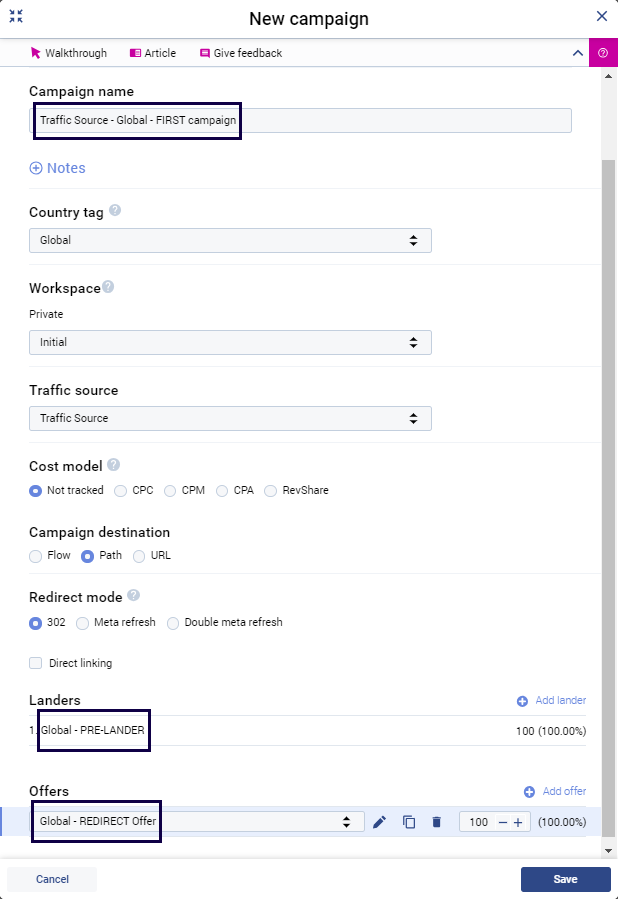Screen dimensions: 618x899
Task: Open the Traffic source dropdown
Action: coord(230,418)
